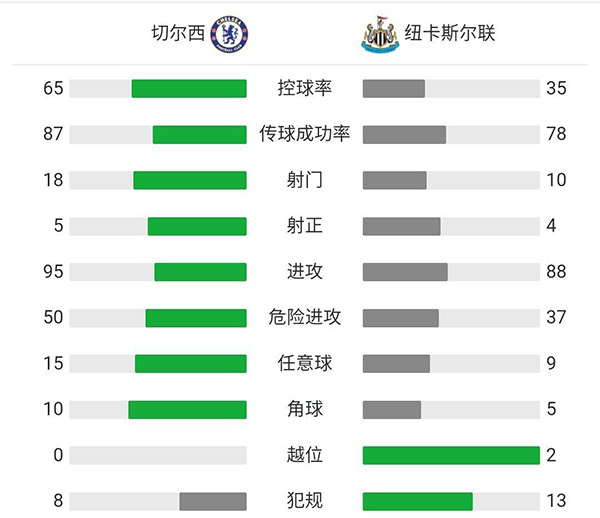Click the 越位 stat label

[305, 455]
